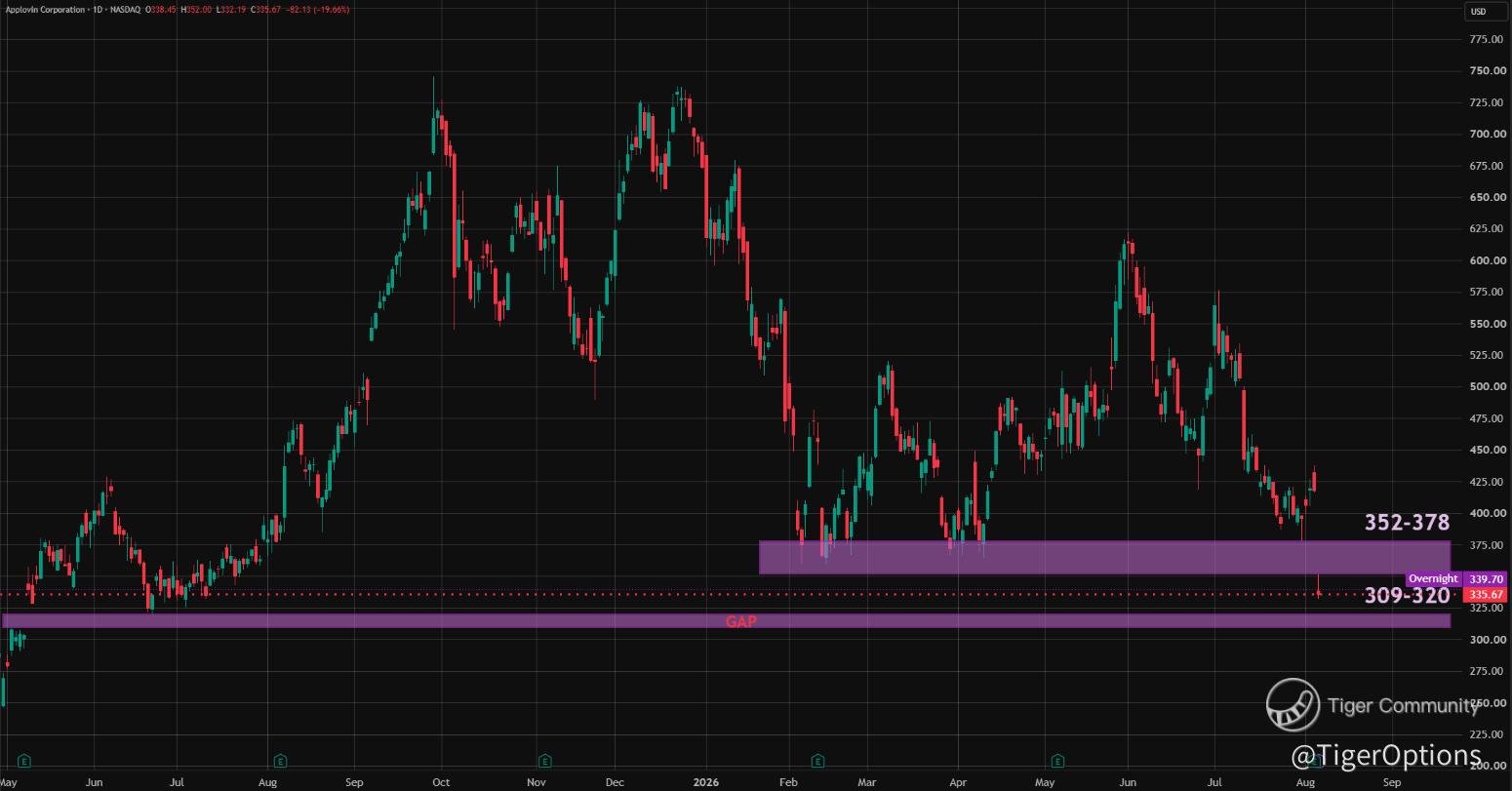Click the high value H352.00
Viewport: 1512px width, 791px height.
coord(197,10)
